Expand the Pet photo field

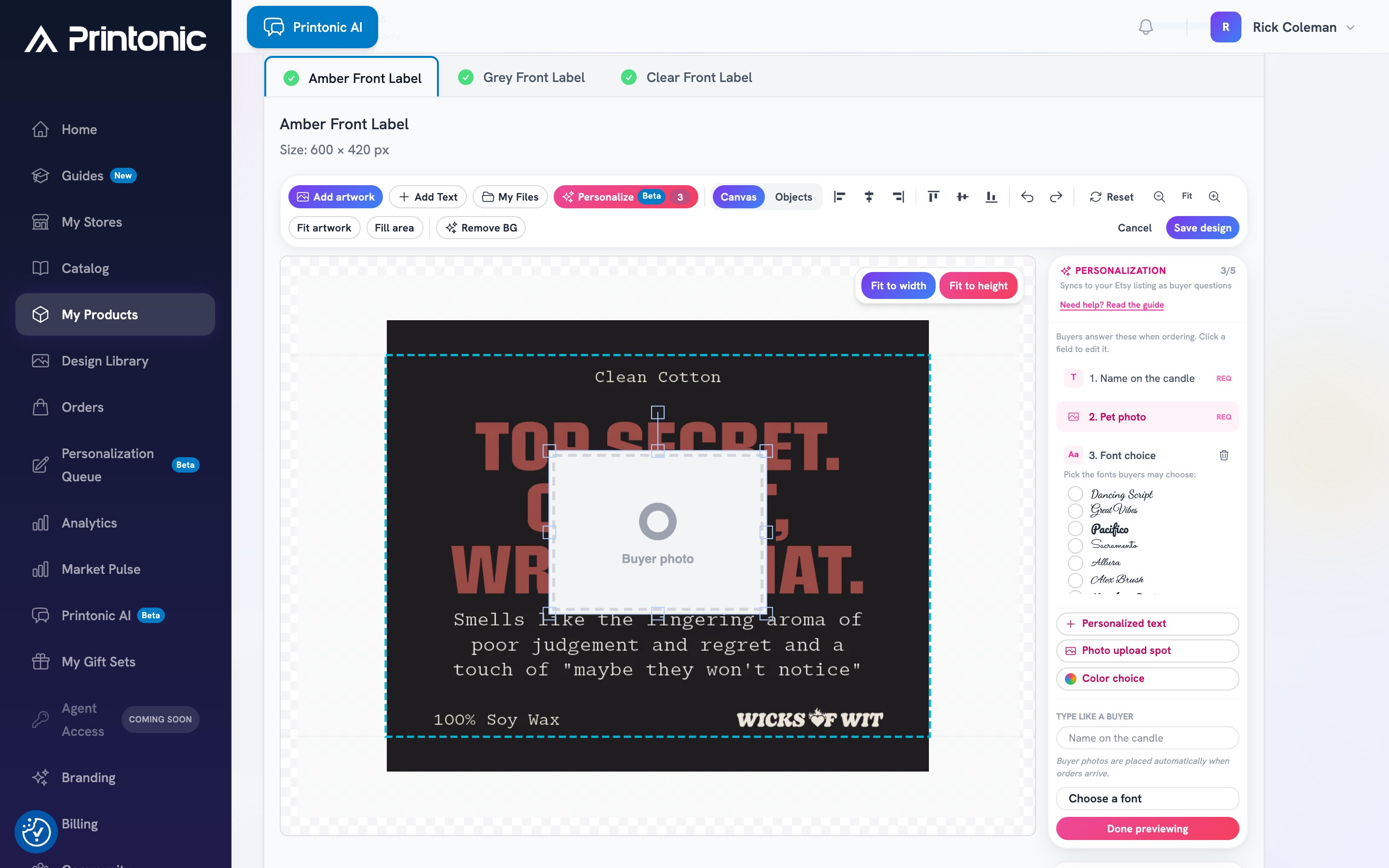1147,417
